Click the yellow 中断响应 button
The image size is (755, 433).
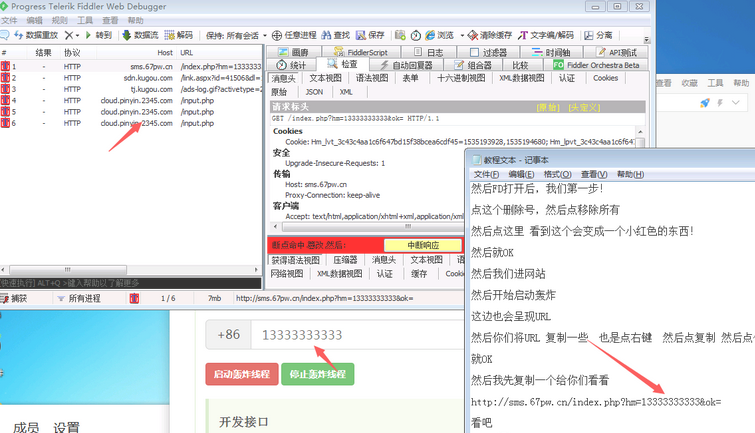pos(423,245)
